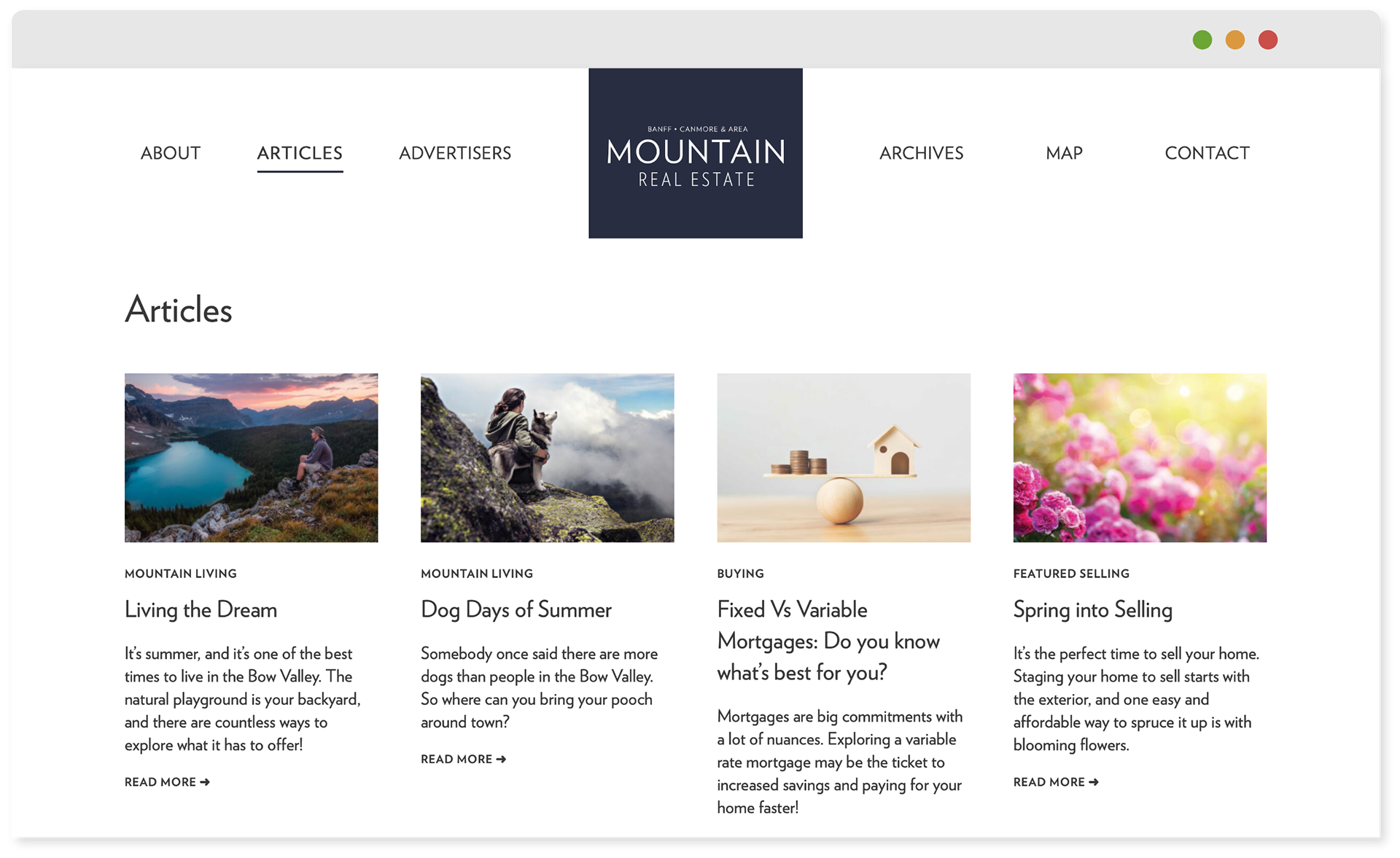Click the Mountain Real Estate logo

pos(696,153)
